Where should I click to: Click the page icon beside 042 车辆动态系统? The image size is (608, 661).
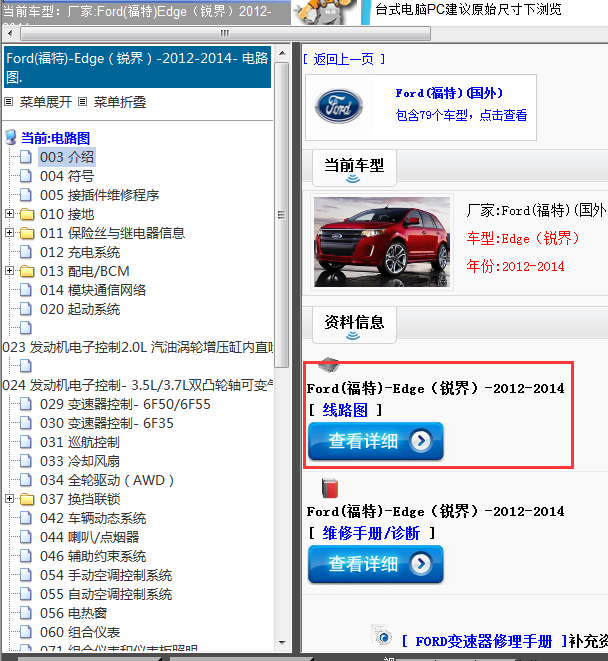[26, 518]
